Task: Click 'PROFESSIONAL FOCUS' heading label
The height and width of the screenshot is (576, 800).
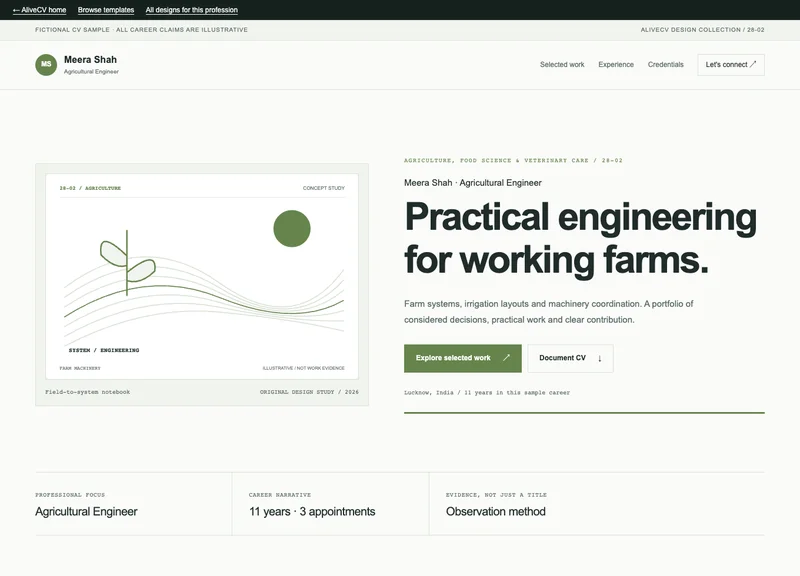Action: pyautogui.click(x=70, y=494)
